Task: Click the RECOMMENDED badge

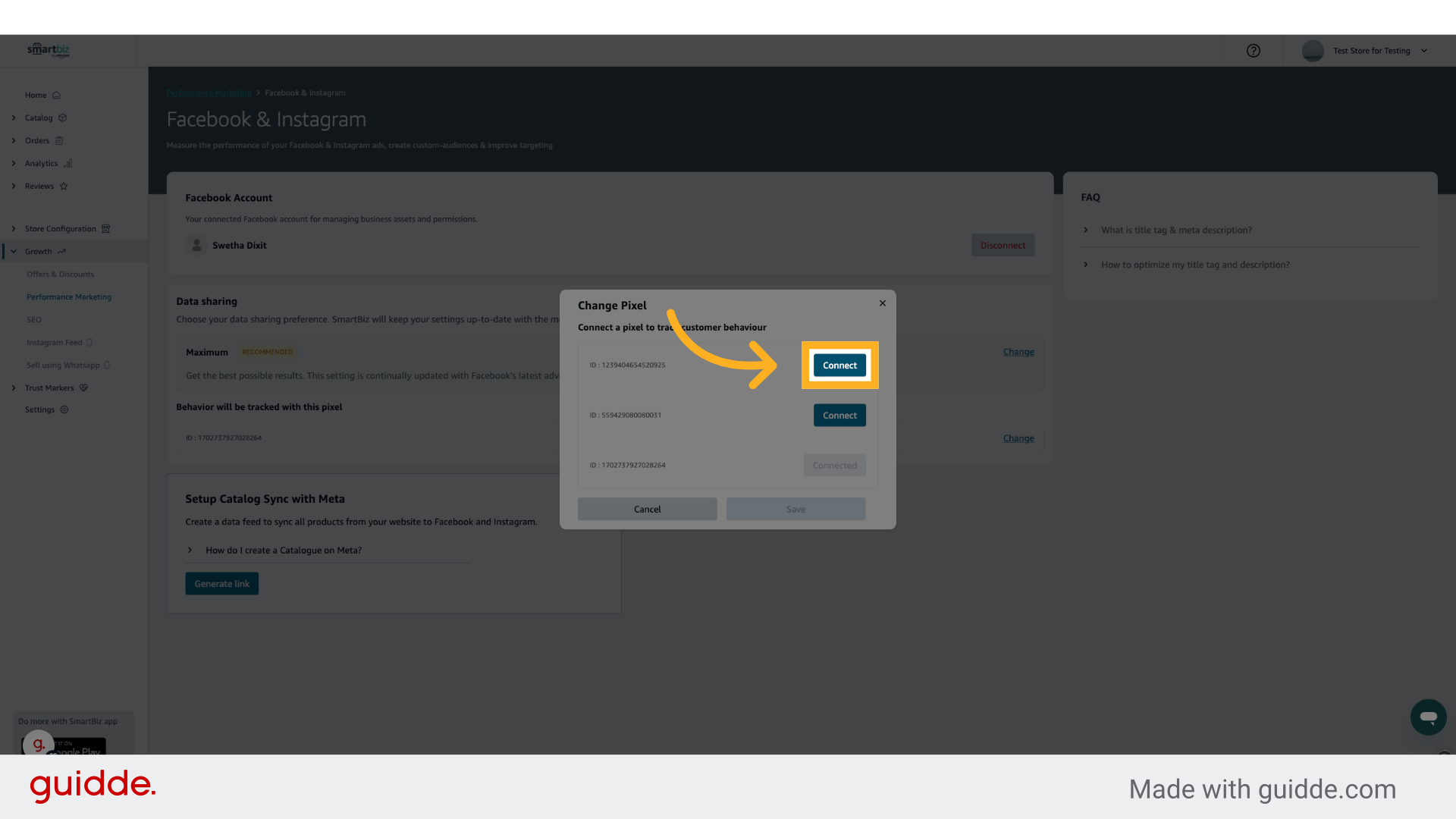Action: pos(267,353)
